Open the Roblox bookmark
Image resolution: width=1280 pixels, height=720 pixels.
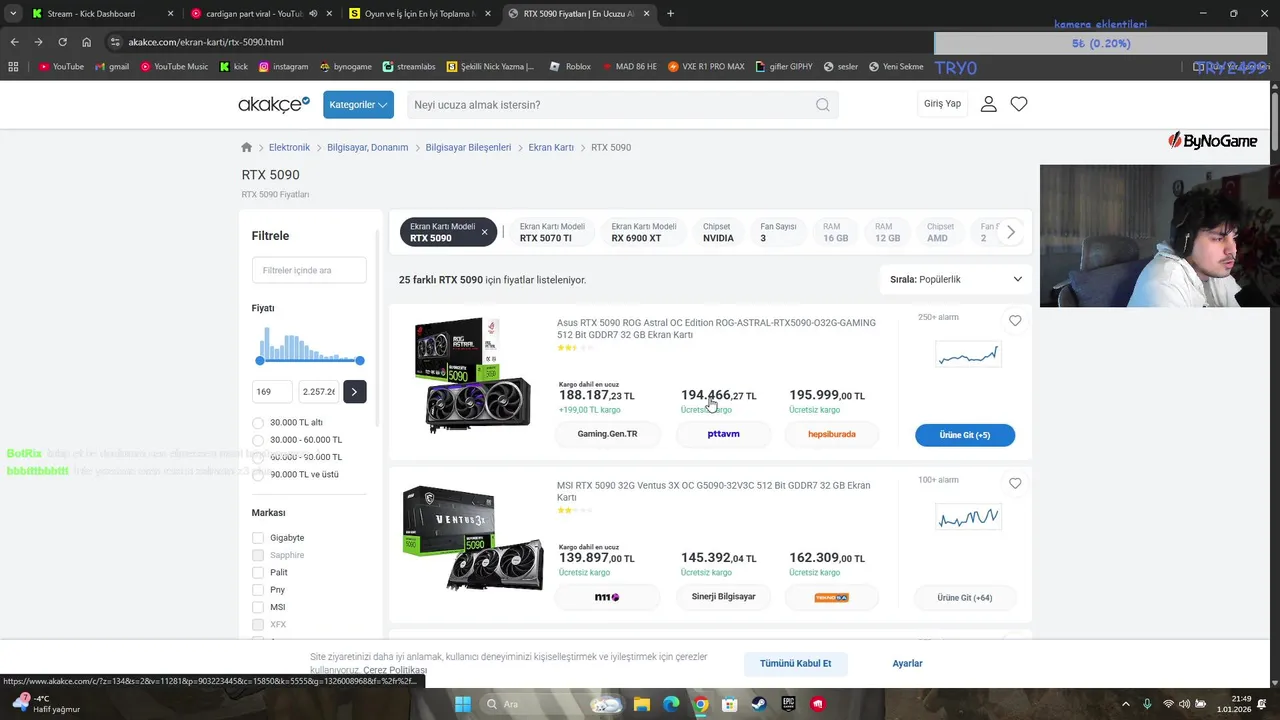point(569,67)
